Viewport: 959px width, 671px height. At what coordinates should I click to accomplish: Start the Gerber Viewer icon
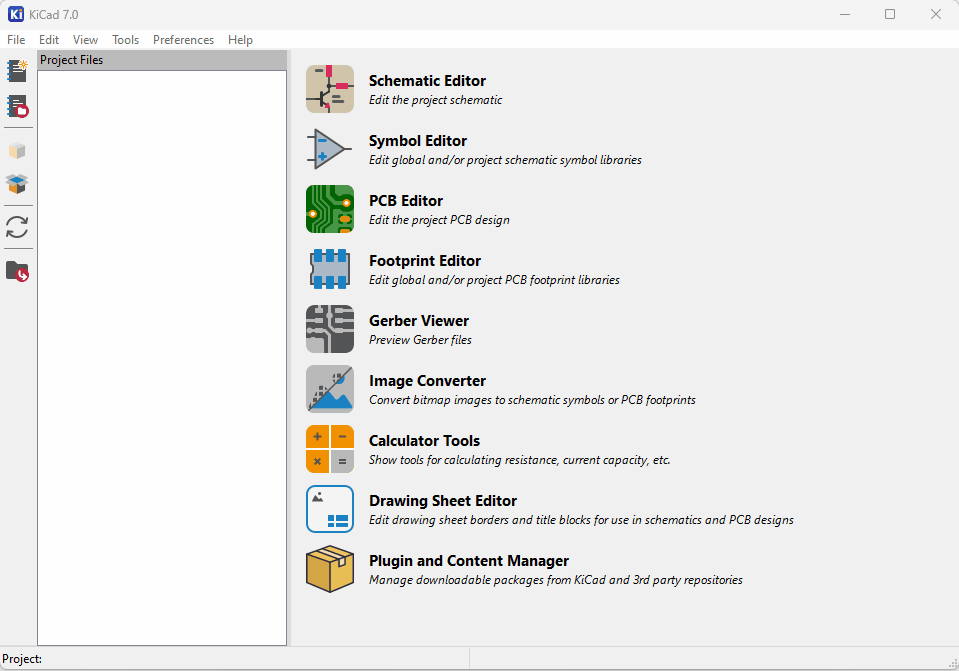(x=330, y=328)
